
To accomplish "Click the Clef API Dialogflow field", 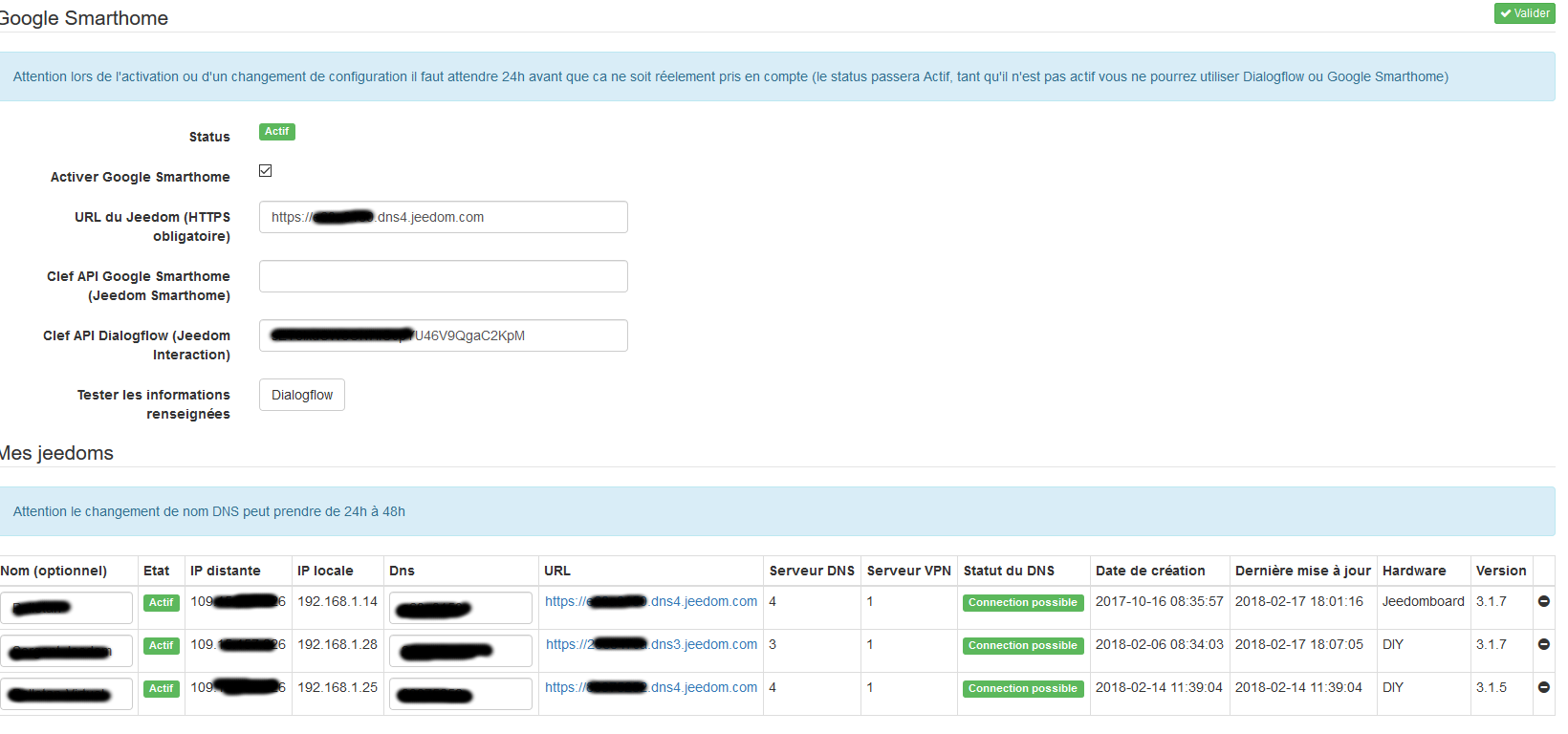I will point(444,335).
